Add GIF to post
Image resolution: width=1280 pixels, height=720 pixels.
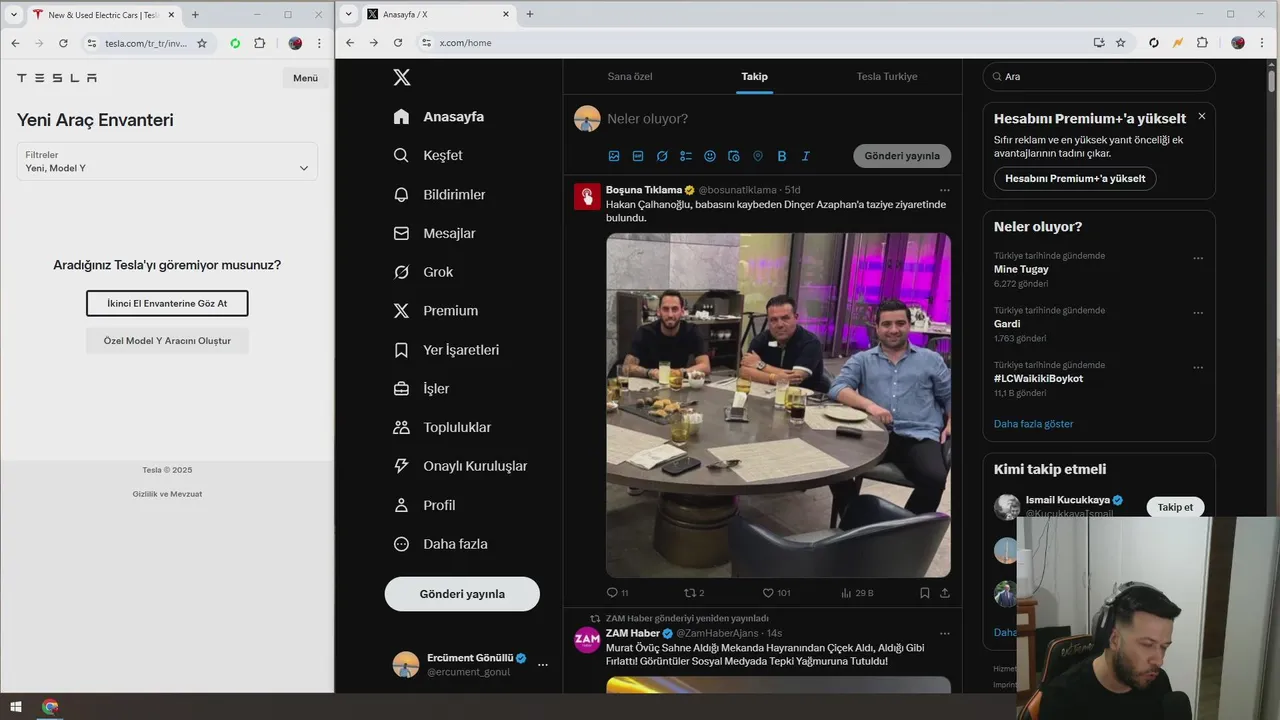click(x=638, y=156)
